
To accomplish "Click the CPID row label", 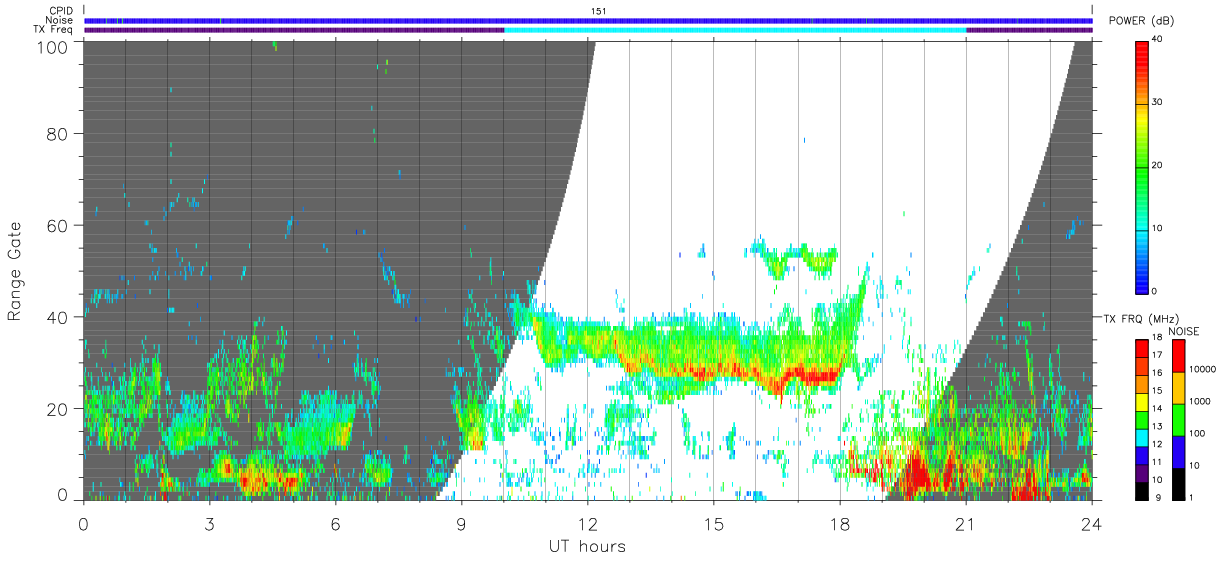I will pyautogui.click(x=59, y=11).
